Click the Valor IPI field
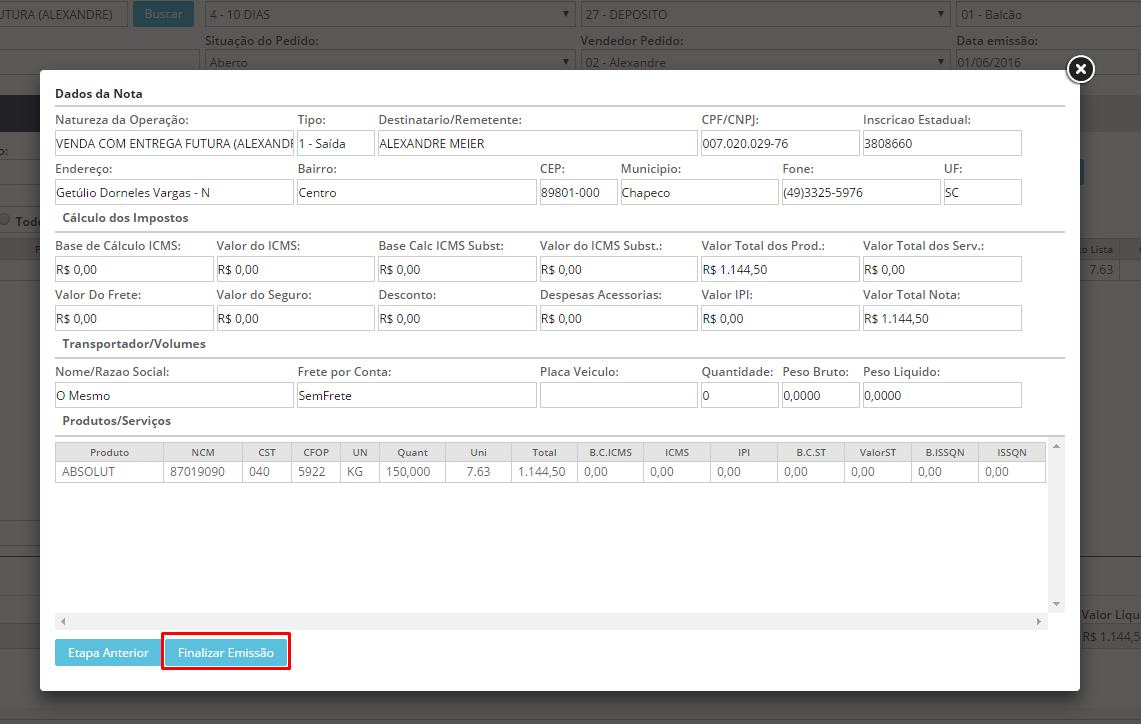 (x=780, y=318)
